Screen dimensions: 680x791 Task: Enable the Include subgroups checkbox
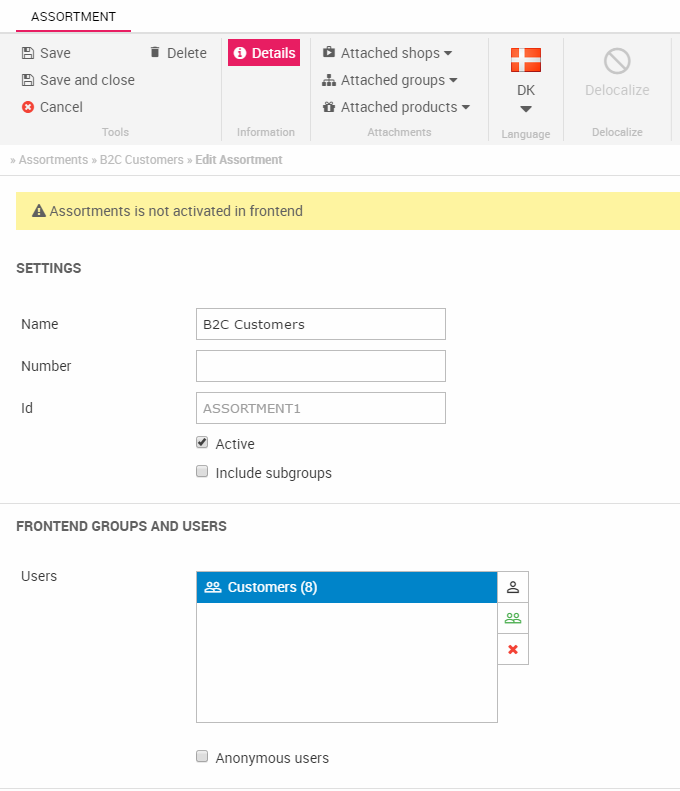[x=202, y=472]
